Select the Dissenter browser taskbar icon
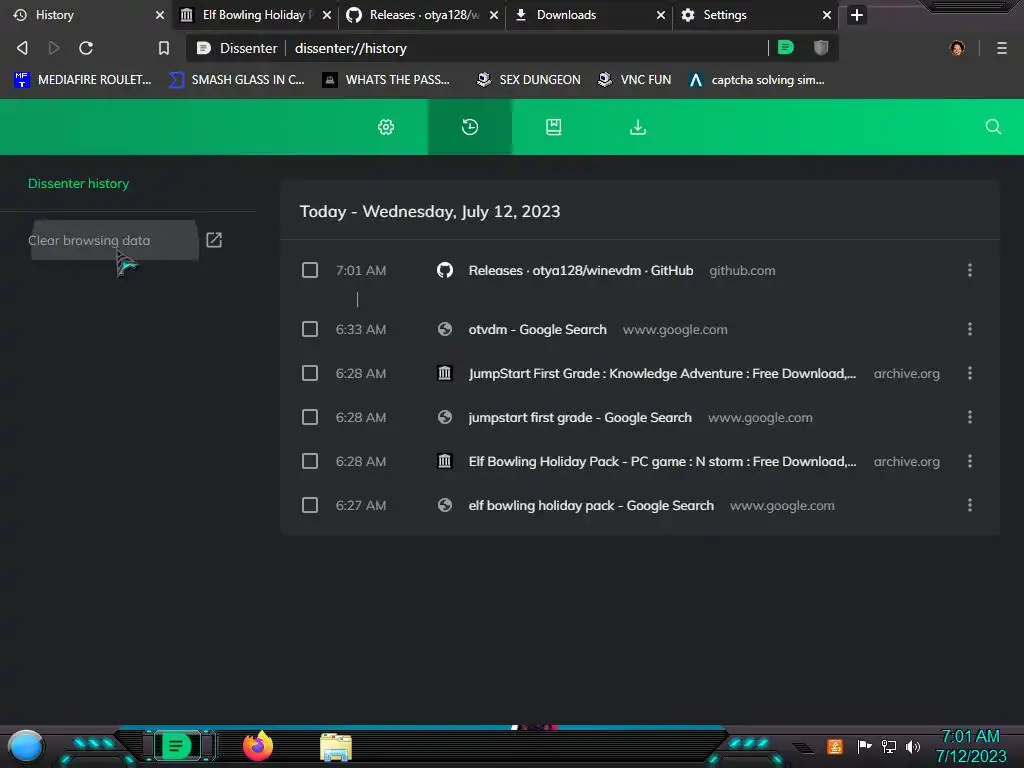 point(176,746)
